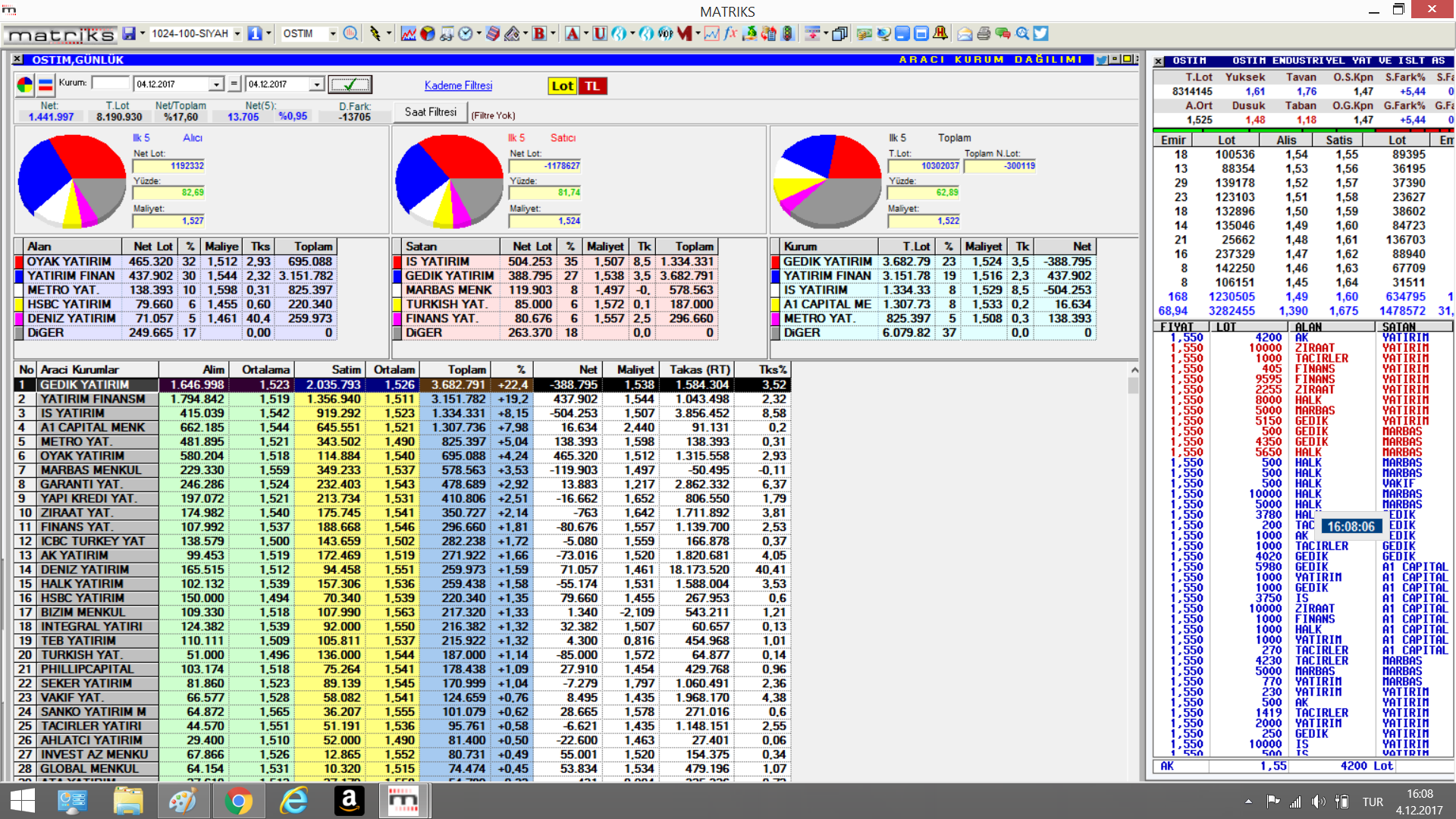Screen dimensions: 1456x819
Task: Open the Amazon taskbar icon
Action: [349, 801]
